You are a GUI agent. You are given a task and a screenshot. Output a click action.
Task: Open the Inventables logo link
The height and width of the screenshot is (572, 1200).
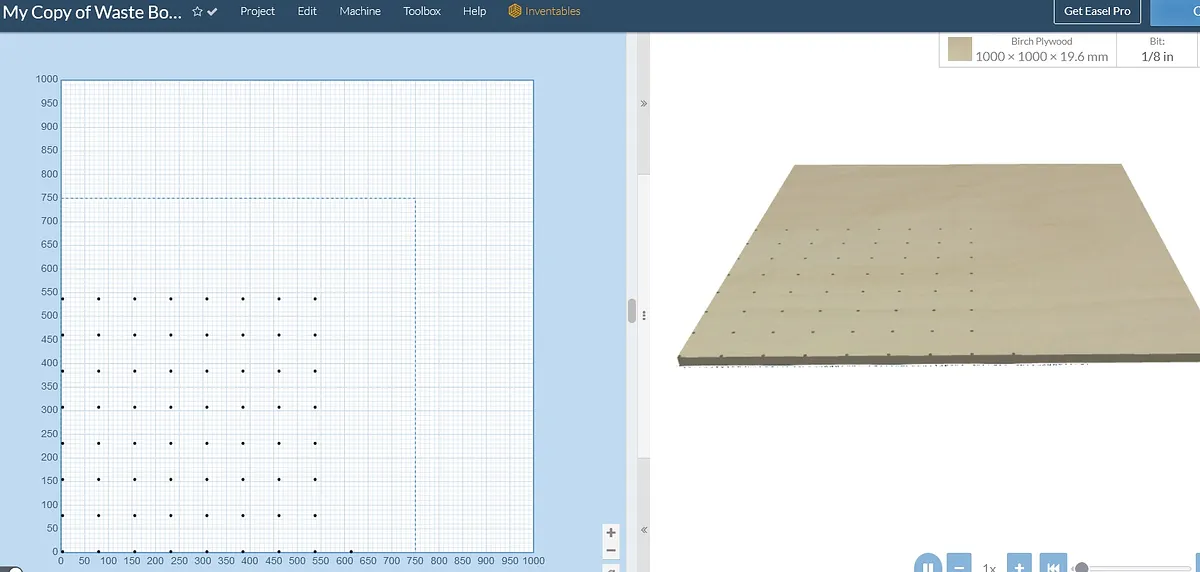pyautogui.click(x=544, y=11)
